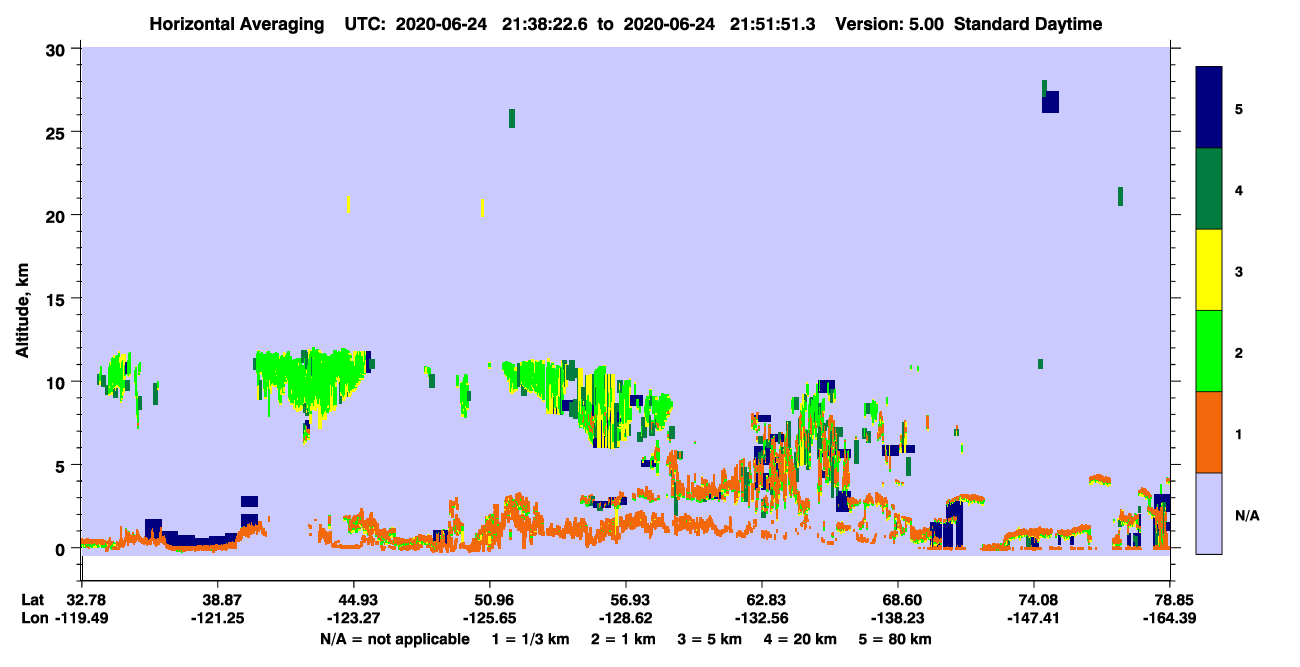Click the latitude value 56.93
This screenshot has height=667, width=1300.
(626, 600)
